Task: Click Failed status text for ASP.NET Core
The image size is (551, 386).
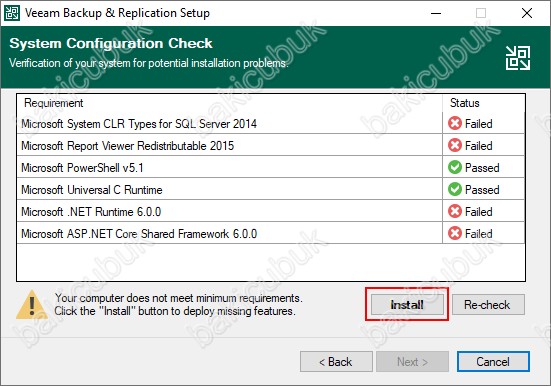Action: point(478,234)
